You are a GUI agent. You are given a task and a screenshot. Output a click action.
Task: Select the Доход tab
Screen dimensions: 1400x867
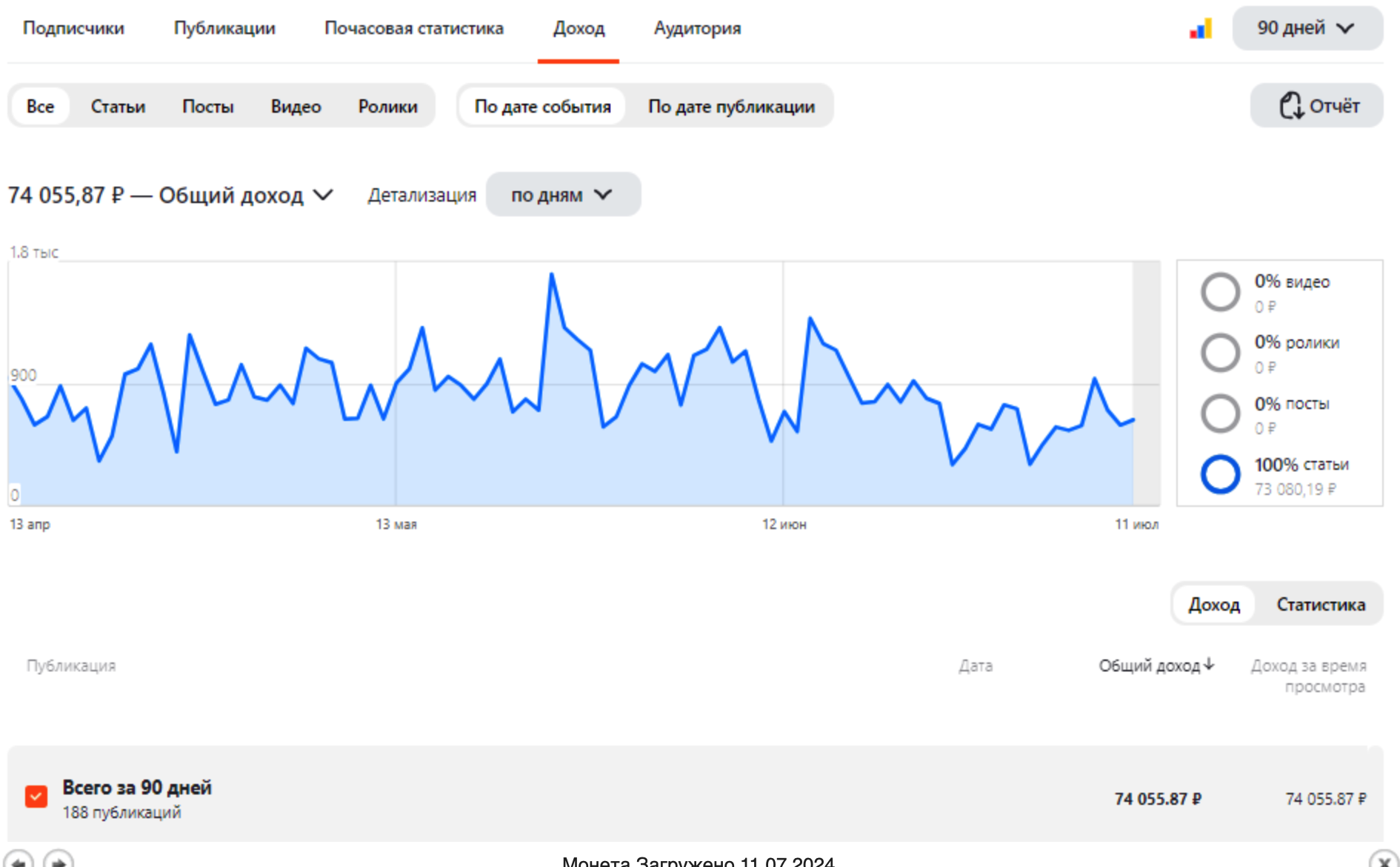(579, 28)
